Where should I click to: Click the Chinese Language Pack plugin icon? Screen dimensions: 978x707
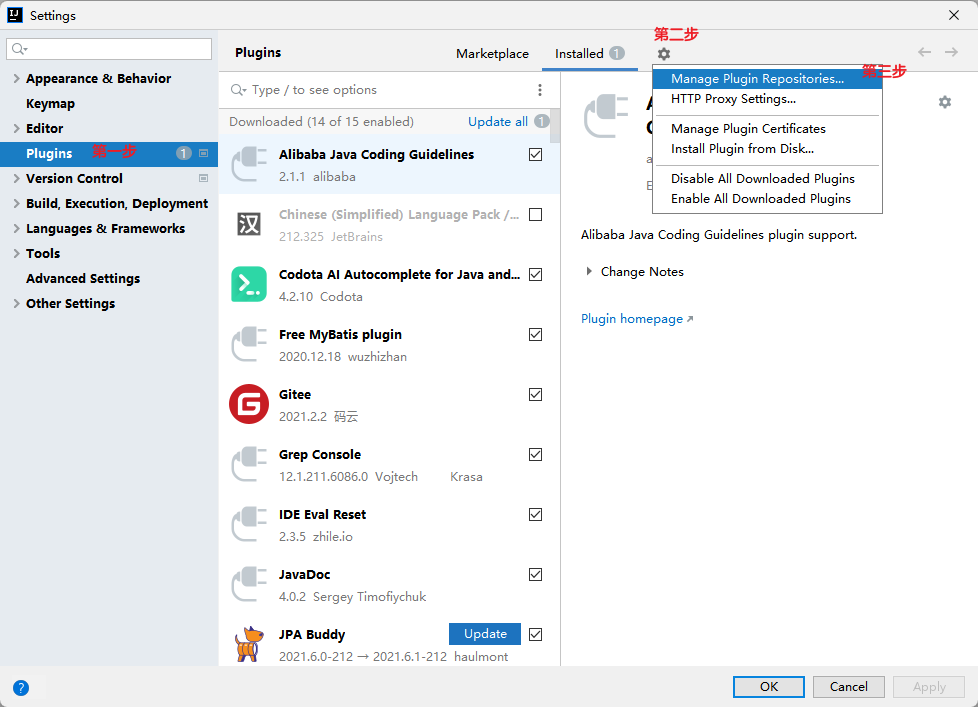(x=248, y=224)
